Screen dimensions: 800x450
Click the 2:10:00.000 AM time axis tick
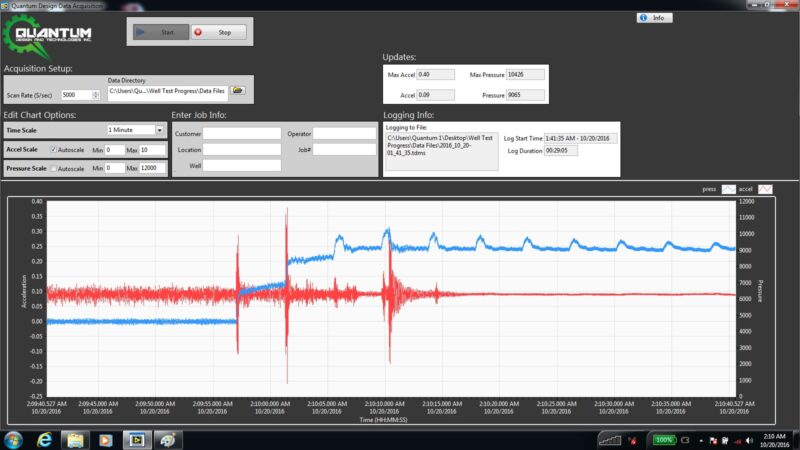[x=269, y=407]
